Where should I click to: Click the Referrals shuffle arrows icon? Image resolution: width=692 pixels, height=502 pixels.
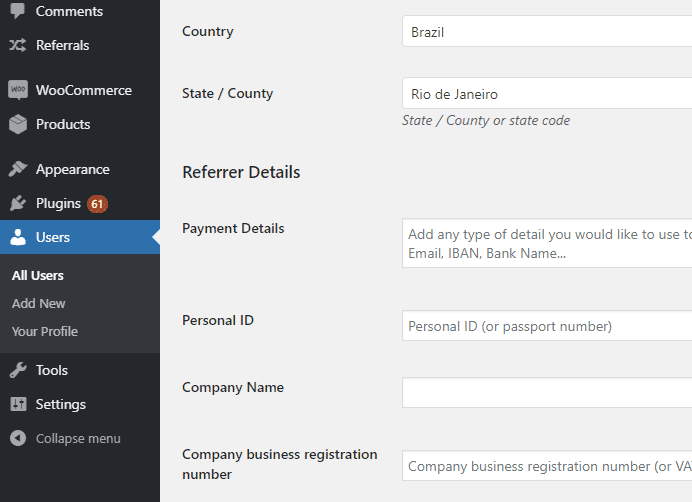[x=18, y=45]
